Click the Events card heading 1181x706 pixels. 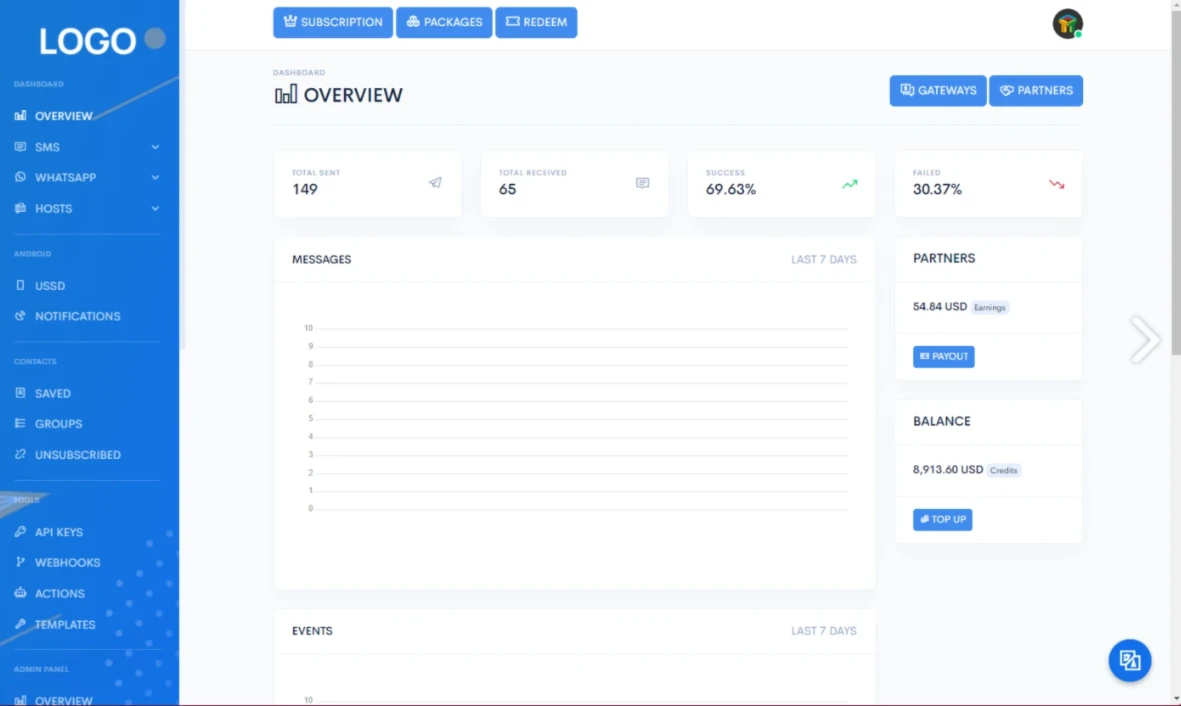[x=312, y=631]
